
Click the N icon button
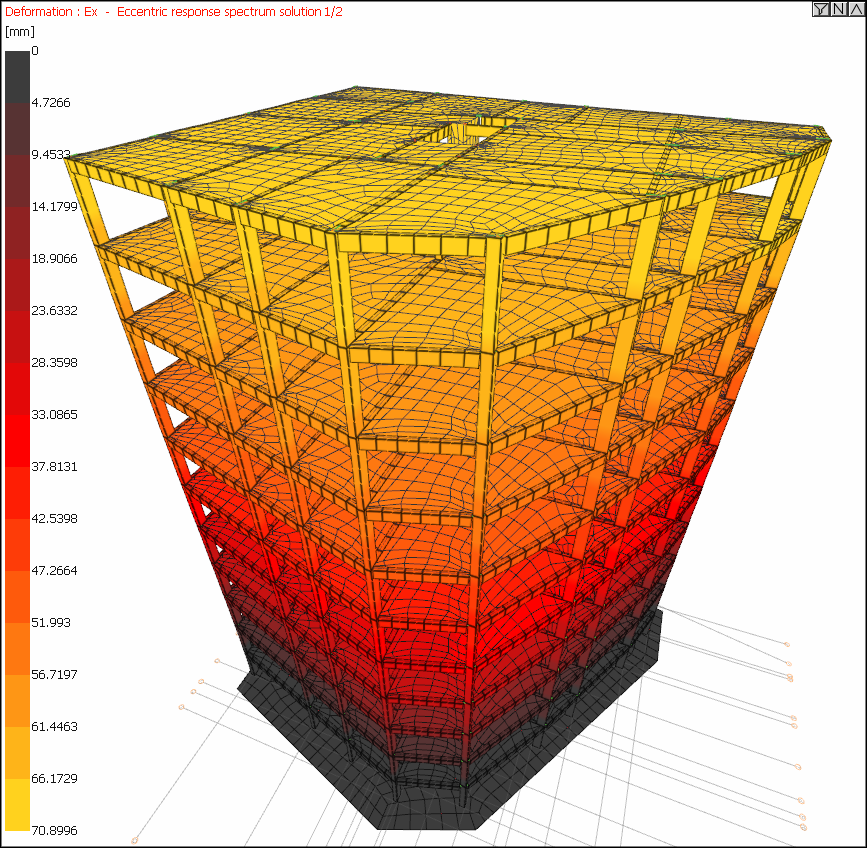838,9
